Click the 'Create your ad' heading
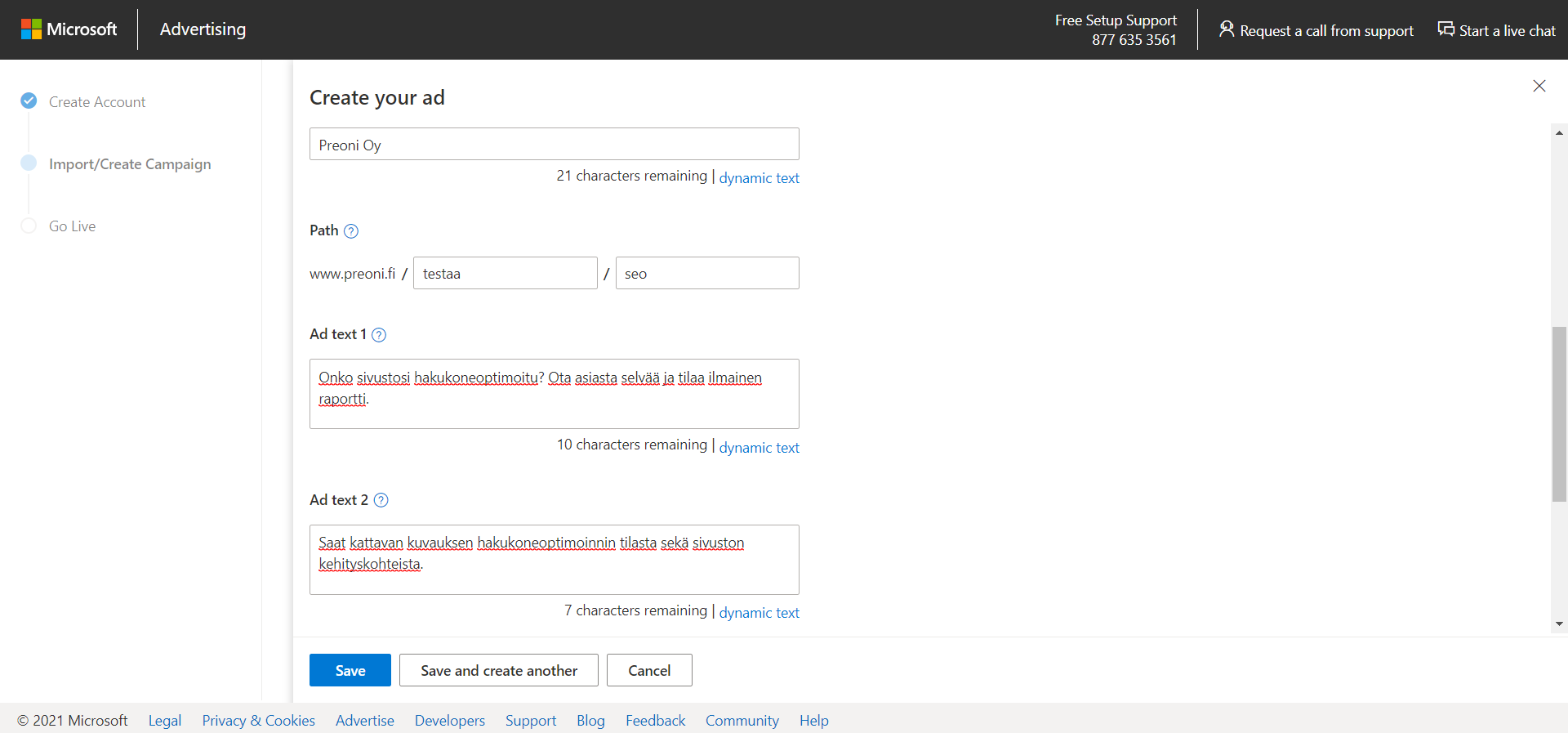The width and height of the screenshot is (1568, 733). tap(377, 98)
